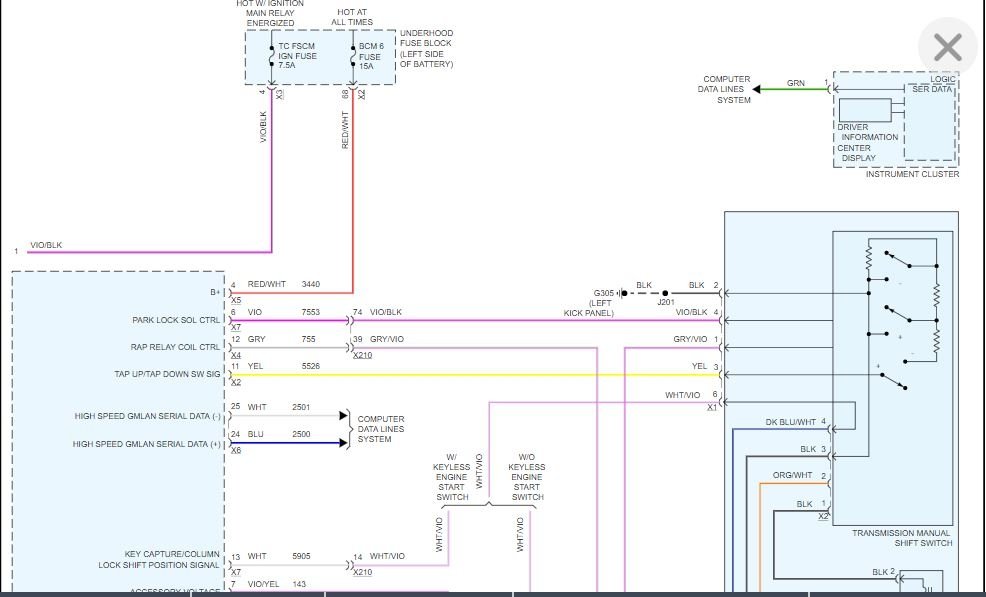The image size is (986, 597).
Task: Click 'TAP UP/TAP DOWN SW SIG' label
Action: [x=167, y=374]
